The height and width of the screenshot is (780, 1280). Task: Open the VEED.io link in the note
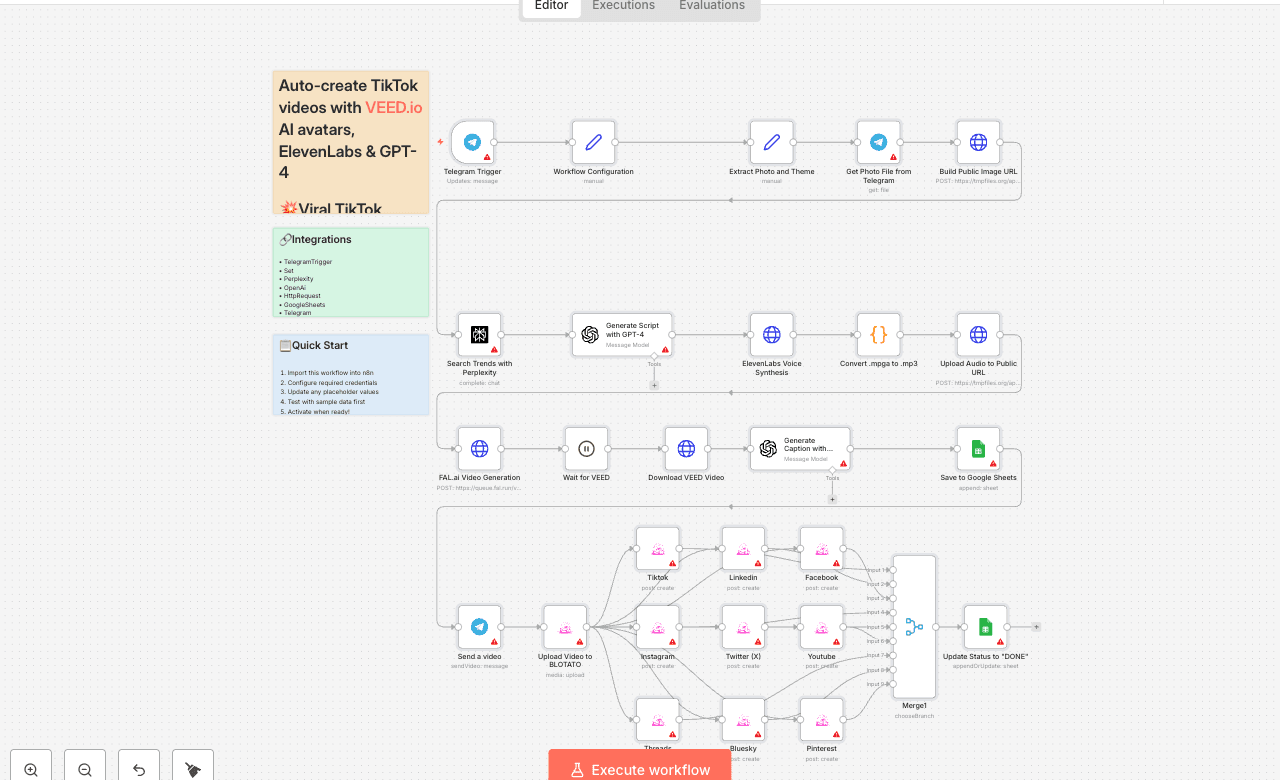point(393,107)
